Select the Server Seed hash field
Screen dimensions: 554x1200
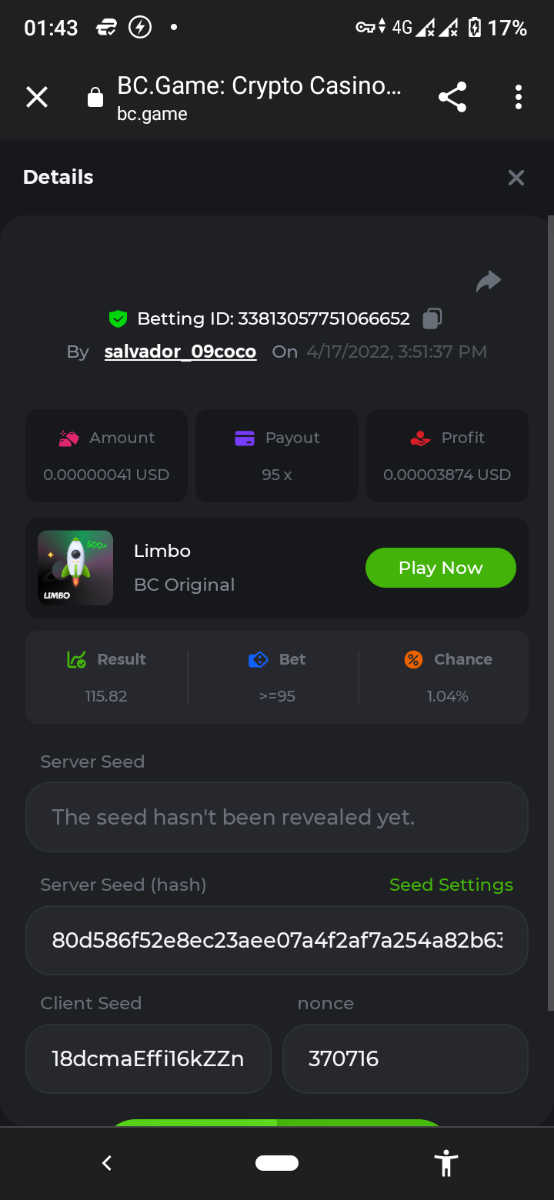277,940
